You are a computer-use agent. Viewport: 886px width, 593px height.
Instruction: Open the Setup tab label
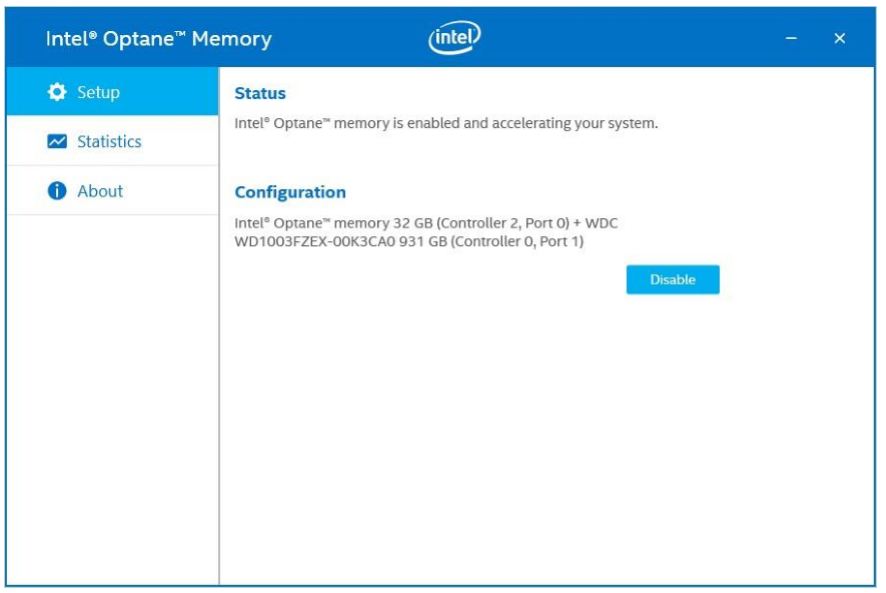(x=98, y=92)
